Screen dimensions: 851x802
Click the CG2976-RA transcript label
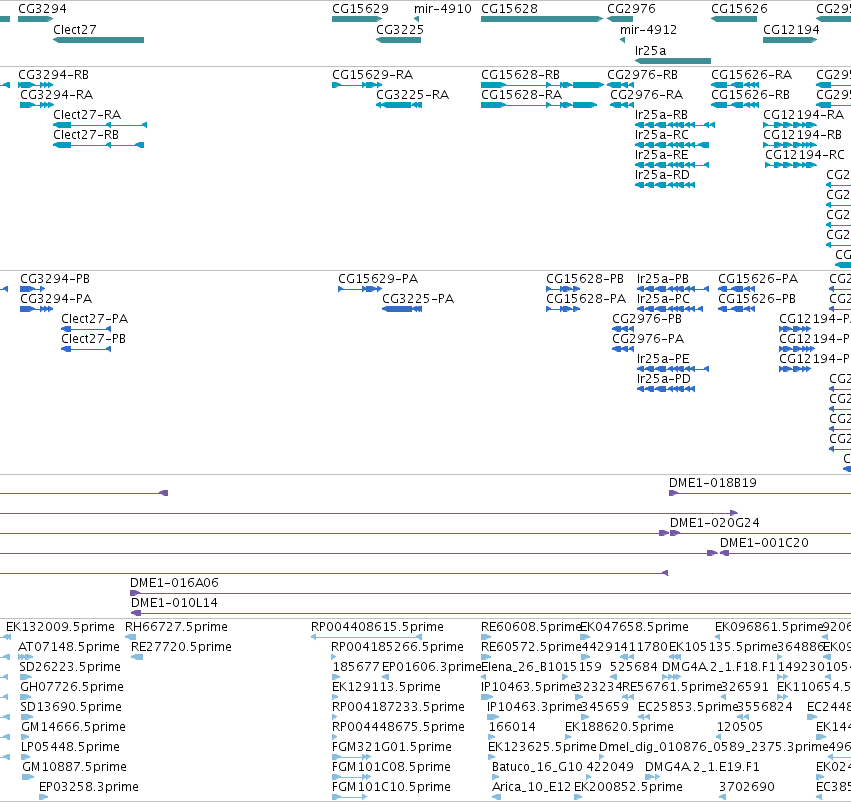click(x=646, y=95)
